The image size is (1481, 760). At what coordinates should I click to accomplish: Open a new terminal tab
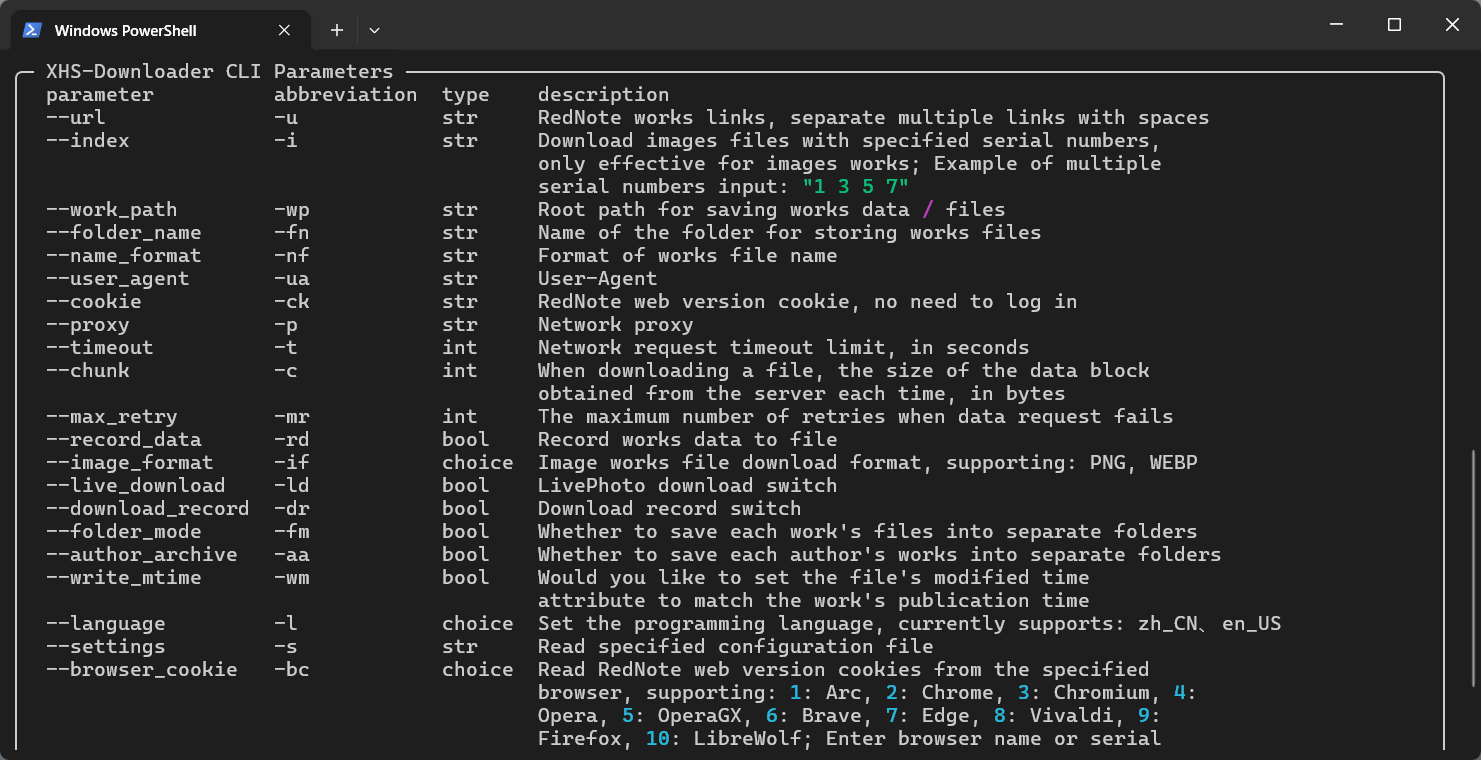pos(337,30)
